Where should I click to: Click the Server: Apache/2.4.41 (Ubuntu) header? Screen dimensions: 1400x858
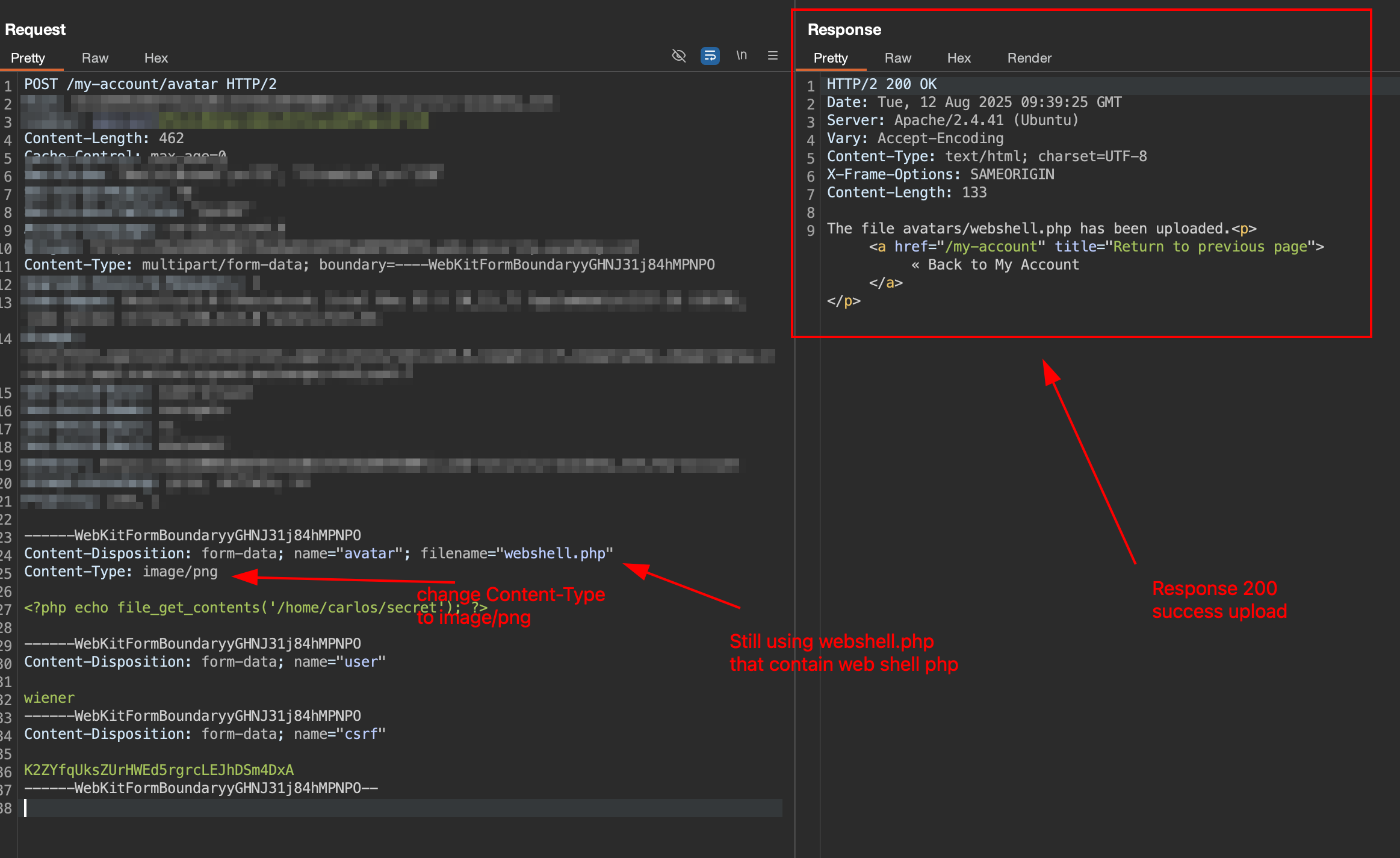953,120
